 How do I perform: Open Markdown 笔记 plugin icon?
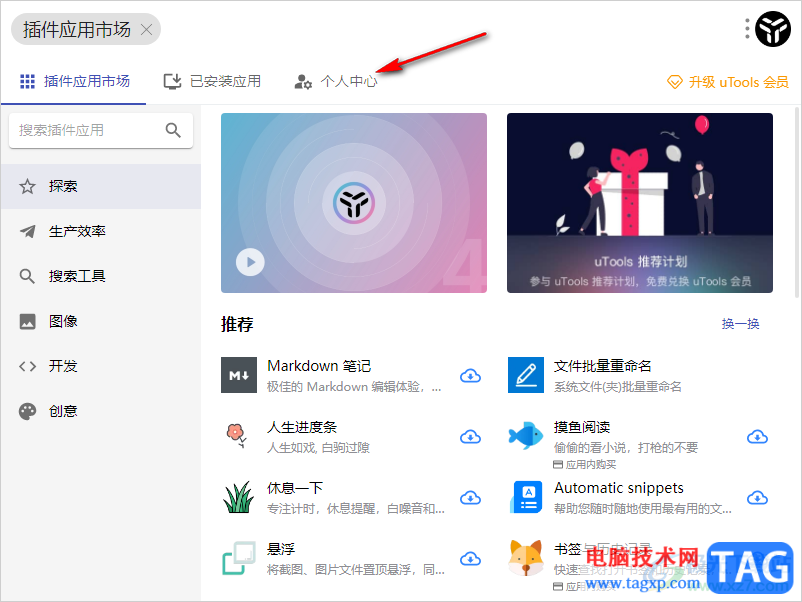coord(239,375)
